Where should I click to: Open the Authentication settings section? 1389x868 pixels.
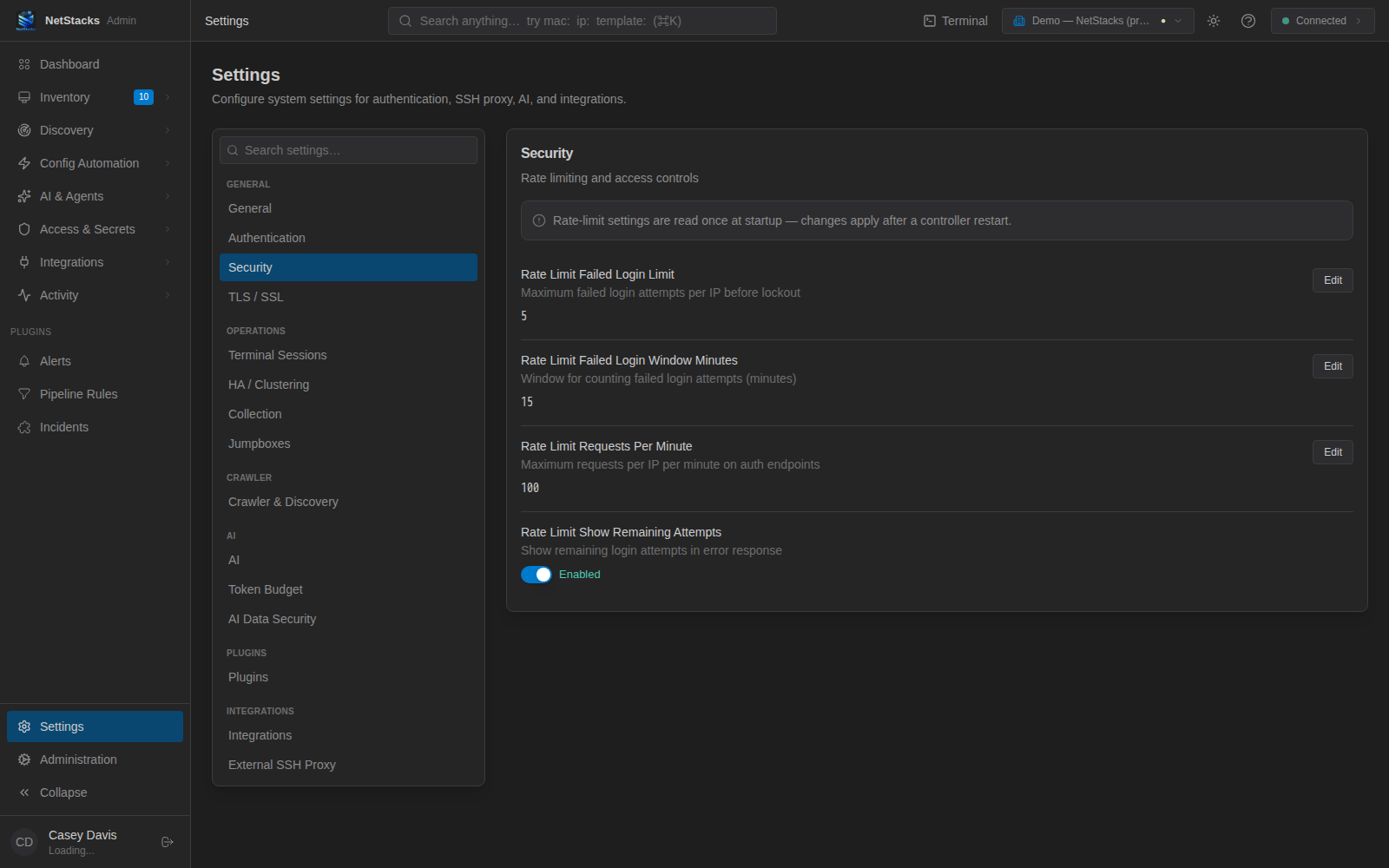(x=348, y=238)
